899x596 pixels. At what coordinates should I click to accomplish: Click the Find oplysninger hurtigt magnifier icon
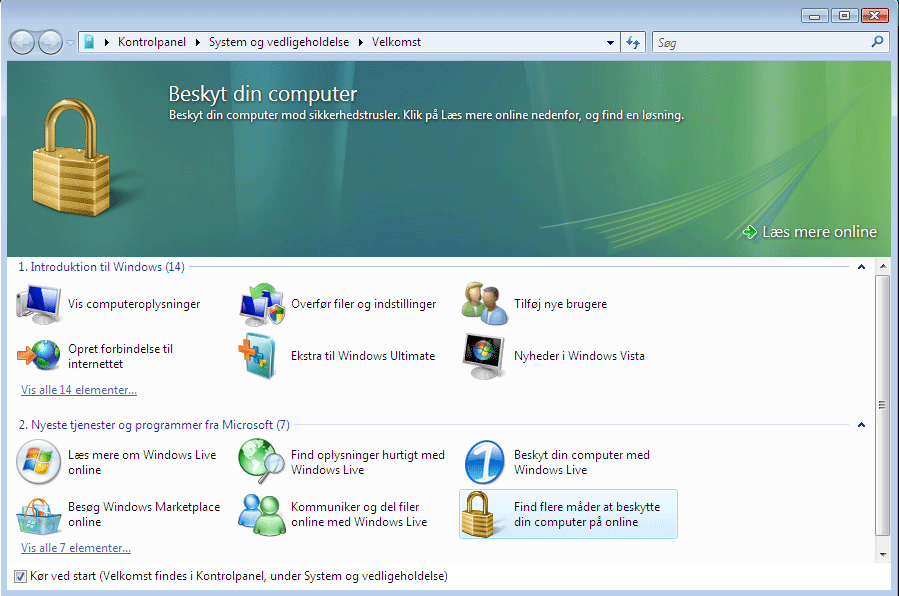(262, 462)
